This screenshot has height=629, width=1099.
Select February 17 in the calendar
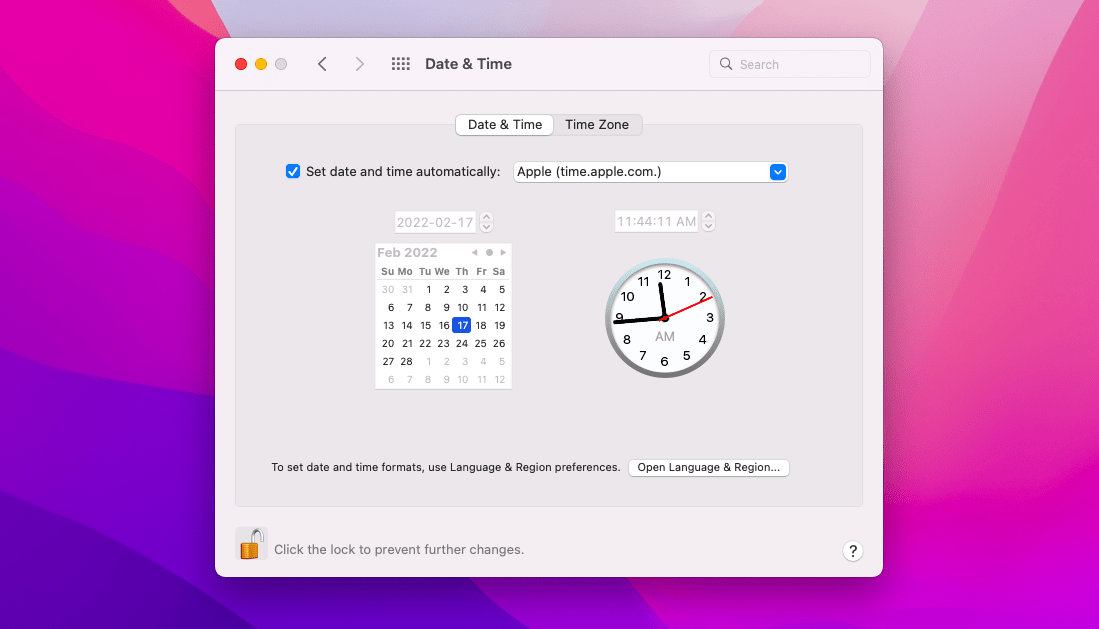click(x=461, y=325)
